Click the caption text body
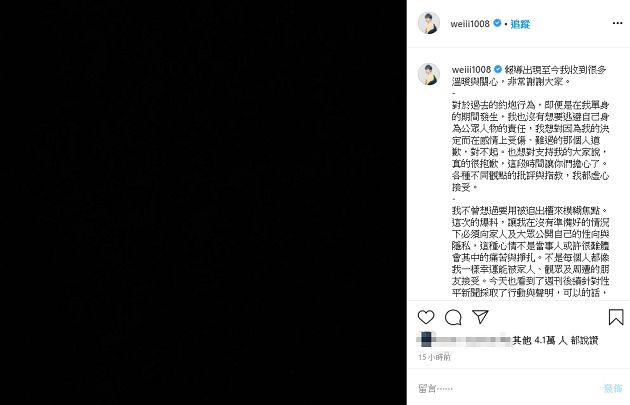 [x=530, y=181]
